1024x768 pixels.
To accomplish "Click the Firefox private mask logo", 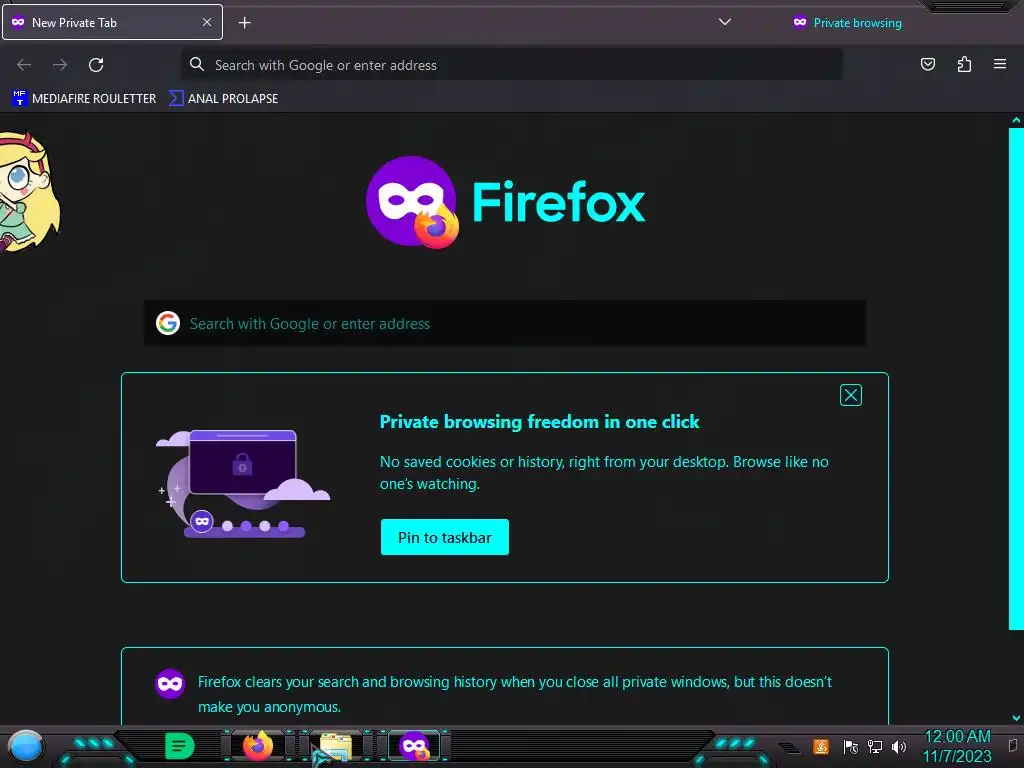I will point(413,202).
